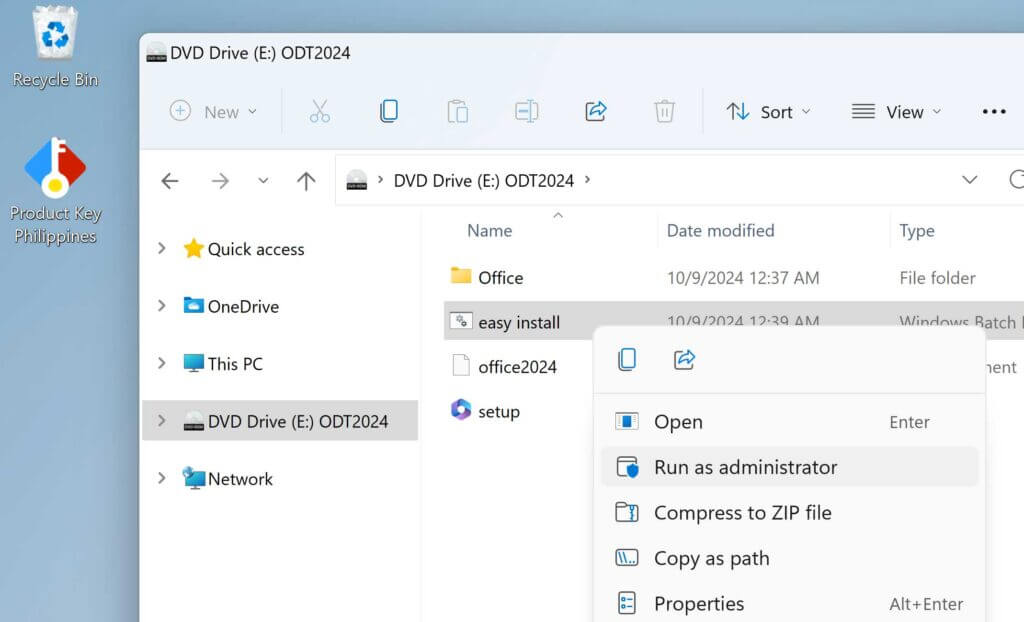
Task: Select This PC in navigation pane
Action: [235, 364]
